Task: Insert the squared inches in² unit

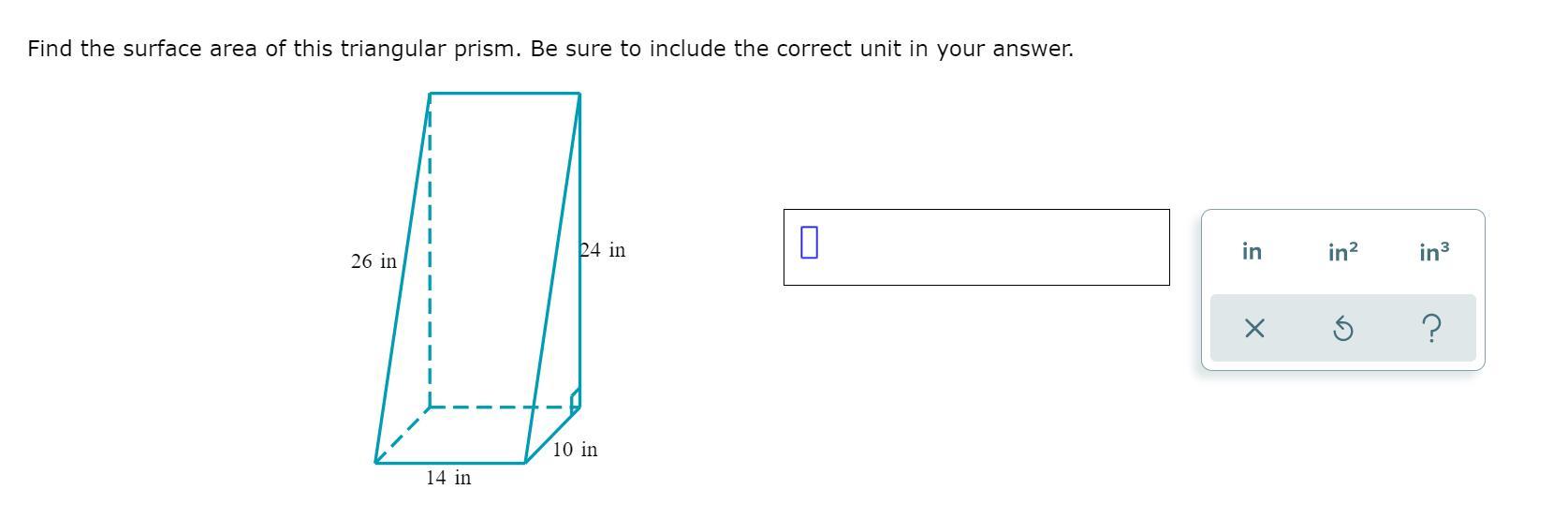Action: click(x=1342, y=251)
